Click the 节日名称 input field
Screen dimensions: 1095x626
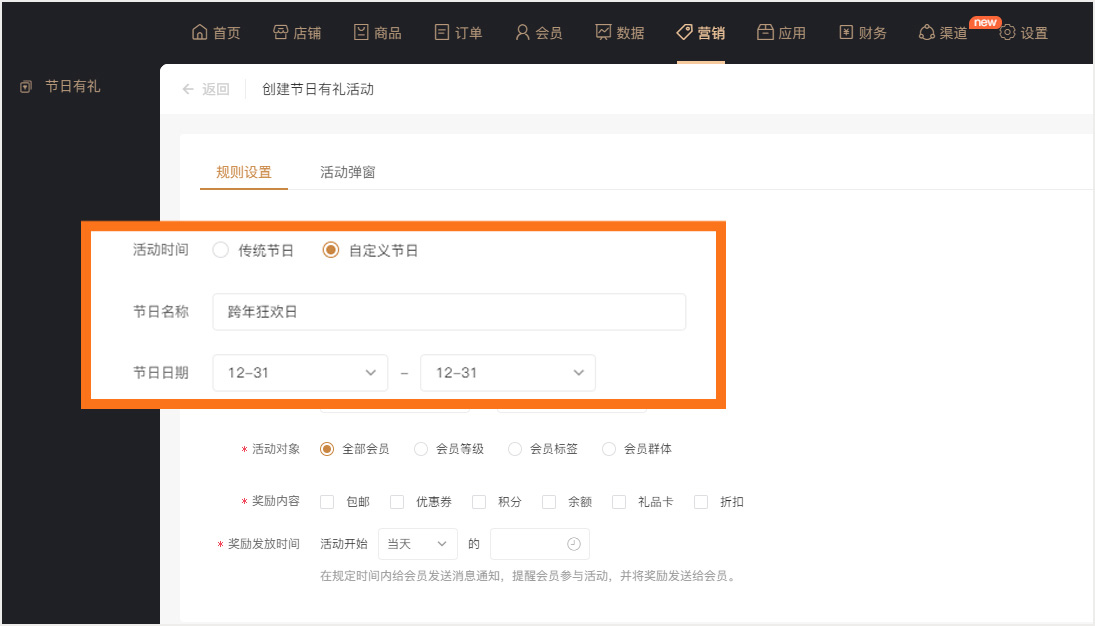point(449,312)
